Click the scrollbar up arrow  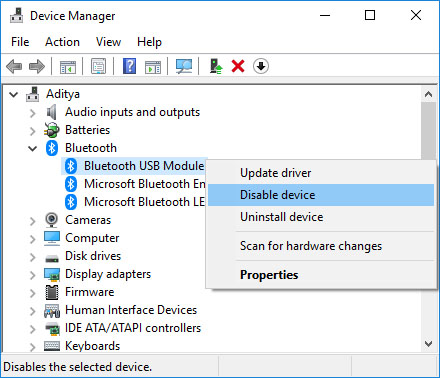(x=428, y=94)
